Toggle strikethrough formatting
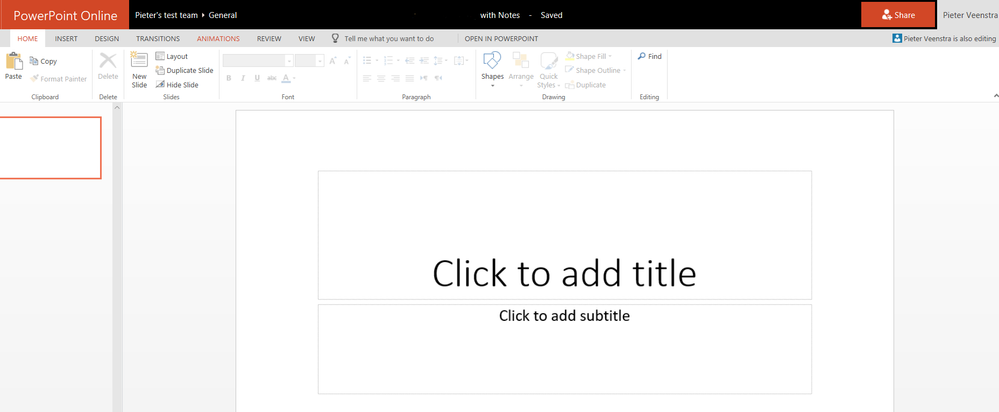Screen dimensions: 999x412 (x=272, y=78)
